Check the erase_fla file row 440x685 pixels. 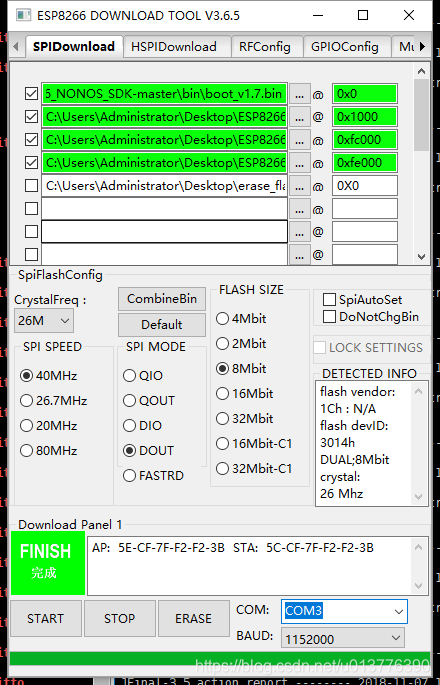tap(31, 186)
